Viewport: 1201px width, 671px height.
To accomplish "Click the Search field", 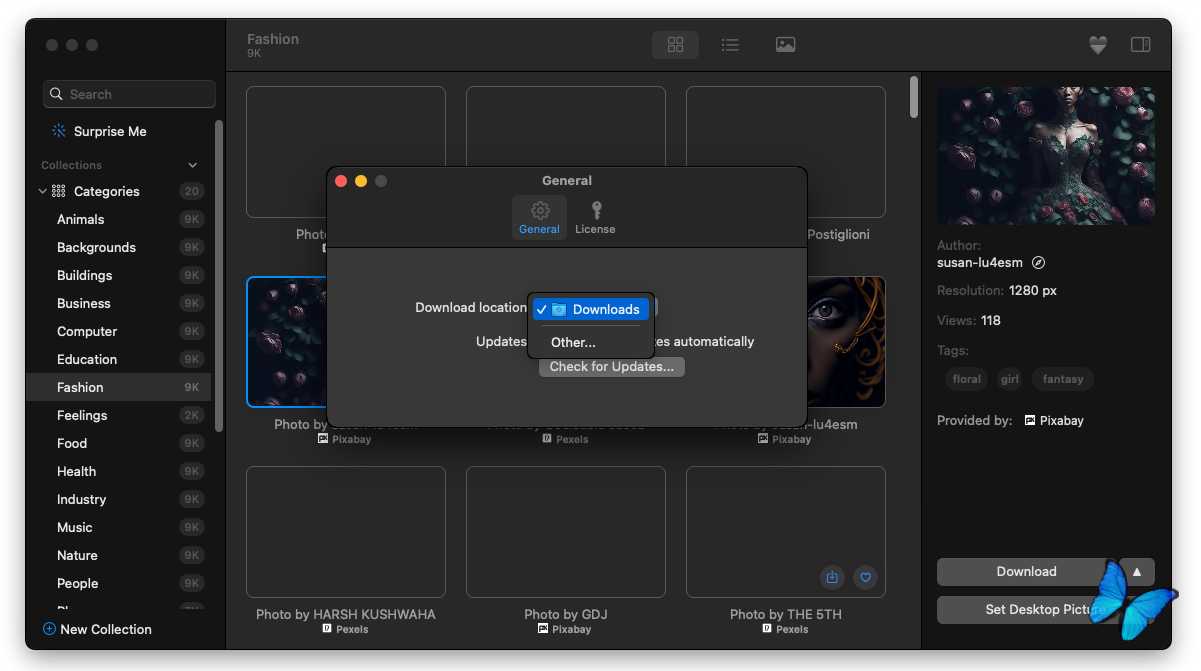I will pyautogui.click(x=129, y=94).
